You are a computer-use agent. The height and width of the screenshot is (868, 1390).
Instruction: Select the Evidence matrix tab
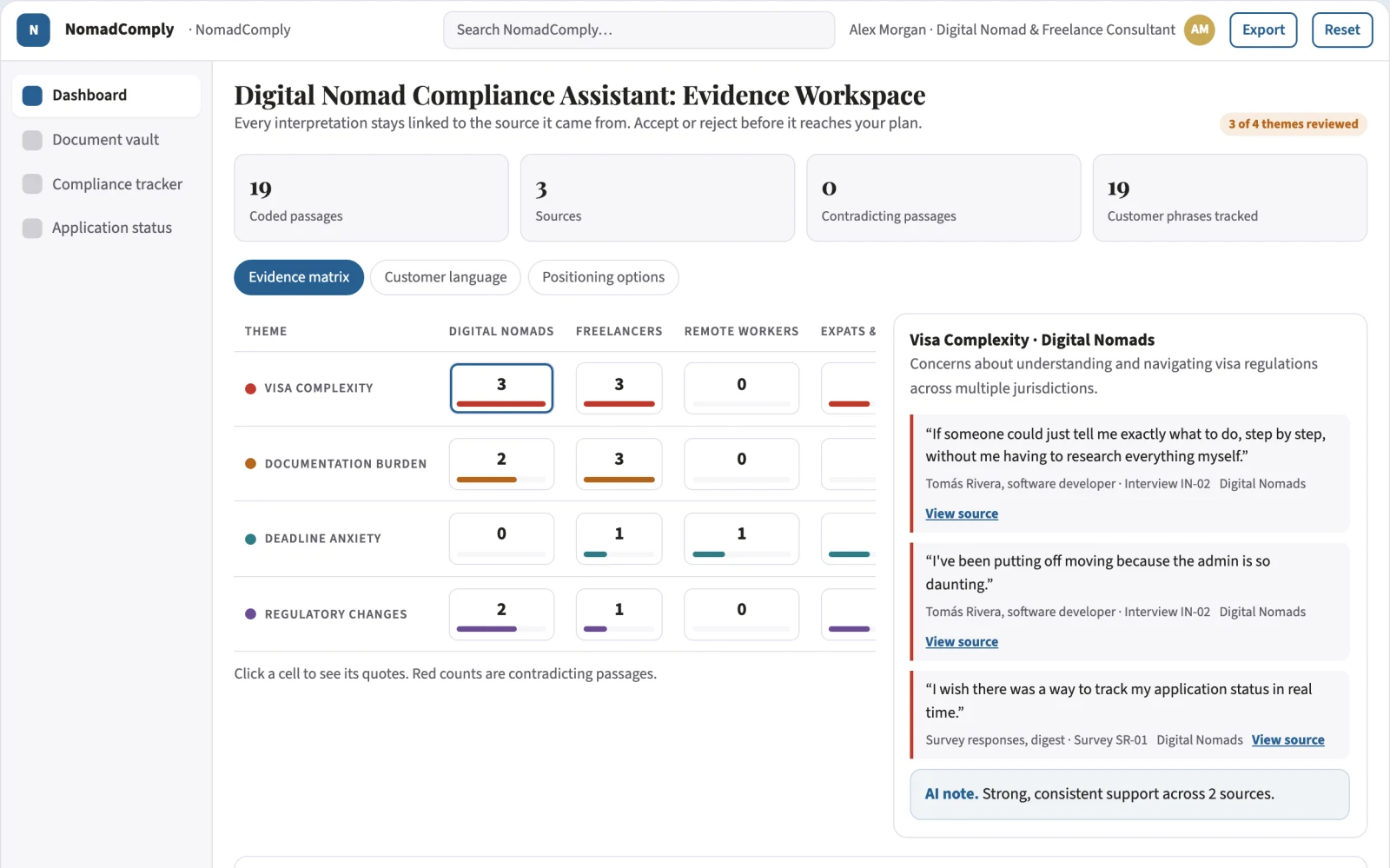pos(299,277)
